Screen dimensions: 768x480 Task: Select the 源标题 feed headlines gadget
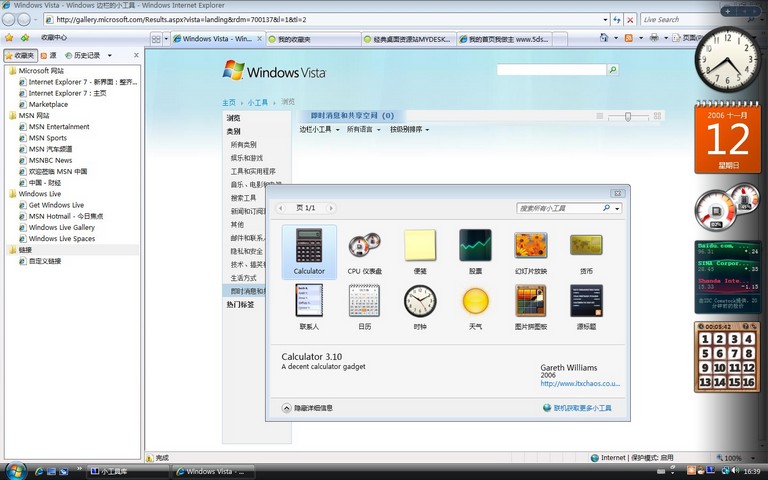pos(586,300)
